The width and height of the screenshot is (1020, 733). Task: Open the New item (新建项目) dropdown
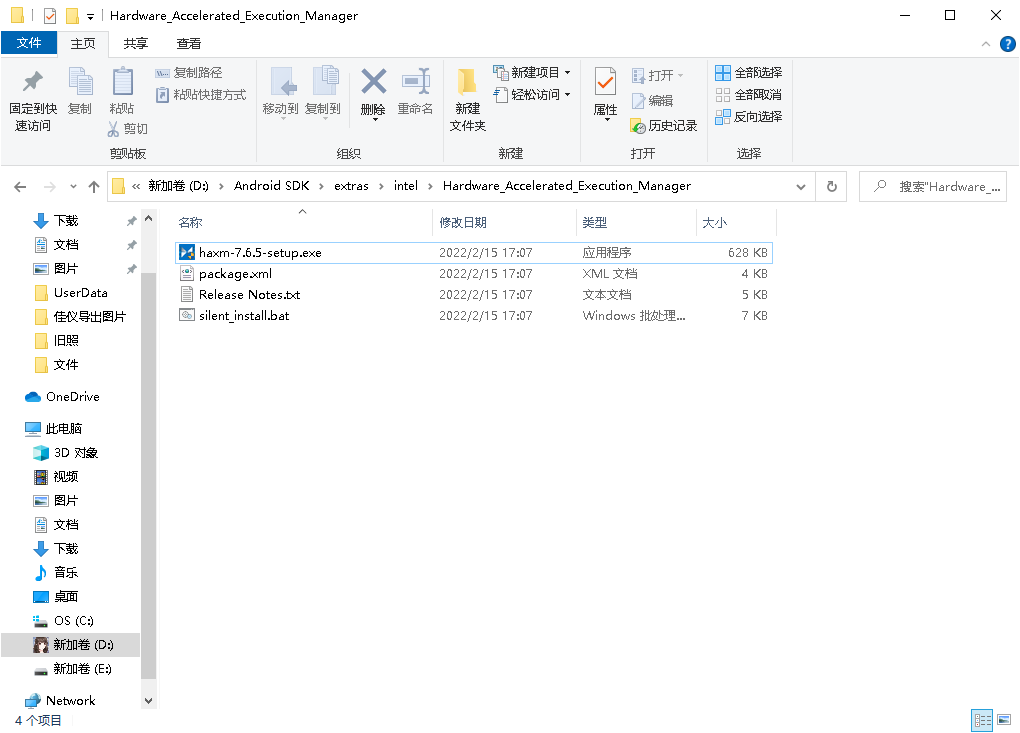pos(532,73)
